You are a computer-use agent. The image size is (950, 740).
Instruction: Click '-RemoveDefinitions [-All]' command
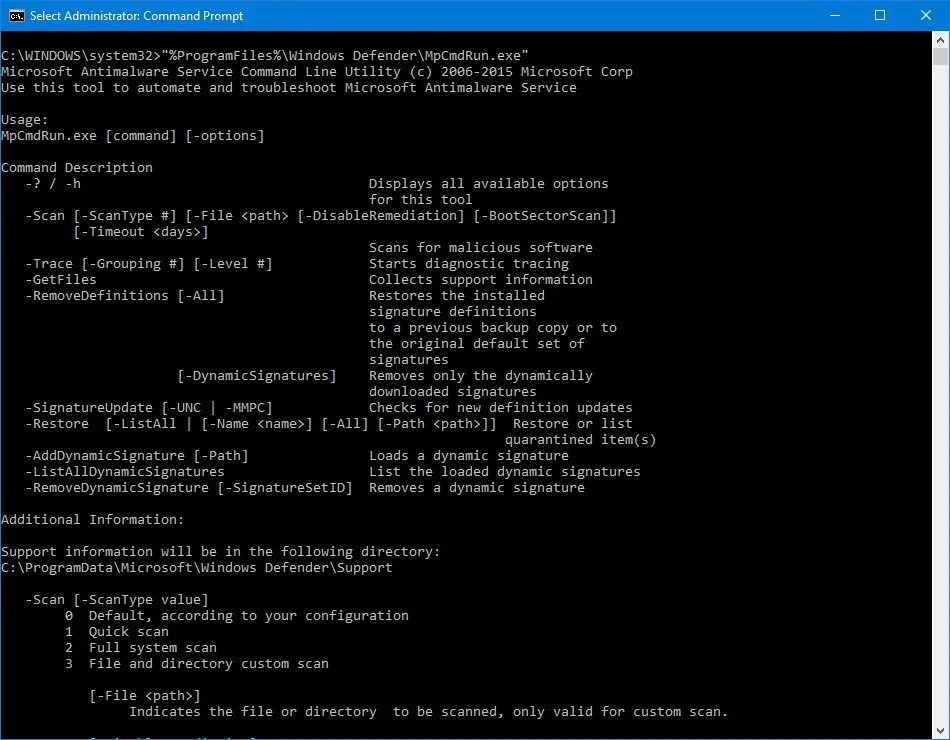pos(125,296)
